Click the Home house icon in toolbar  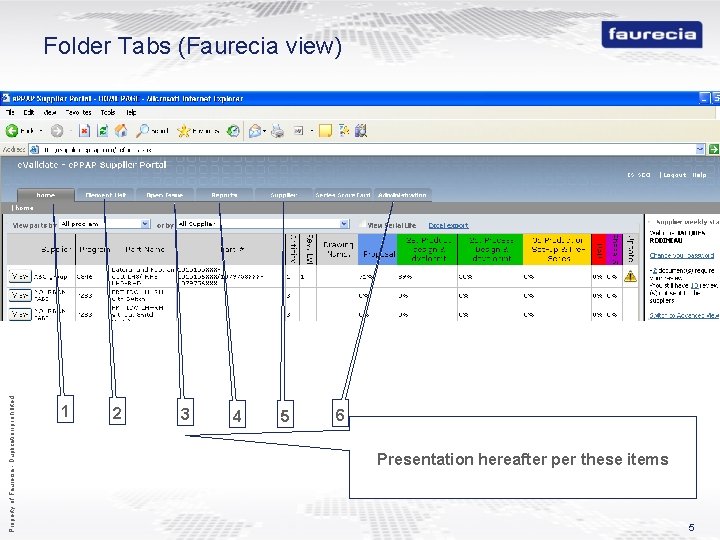[x=121, y=131]
